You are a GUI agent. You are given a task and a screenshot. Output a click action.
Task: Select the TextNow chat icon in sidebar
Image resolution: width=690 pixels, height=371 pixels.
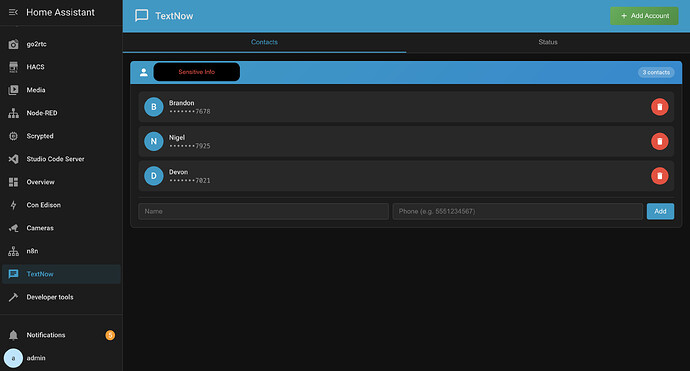pos(14,274)
